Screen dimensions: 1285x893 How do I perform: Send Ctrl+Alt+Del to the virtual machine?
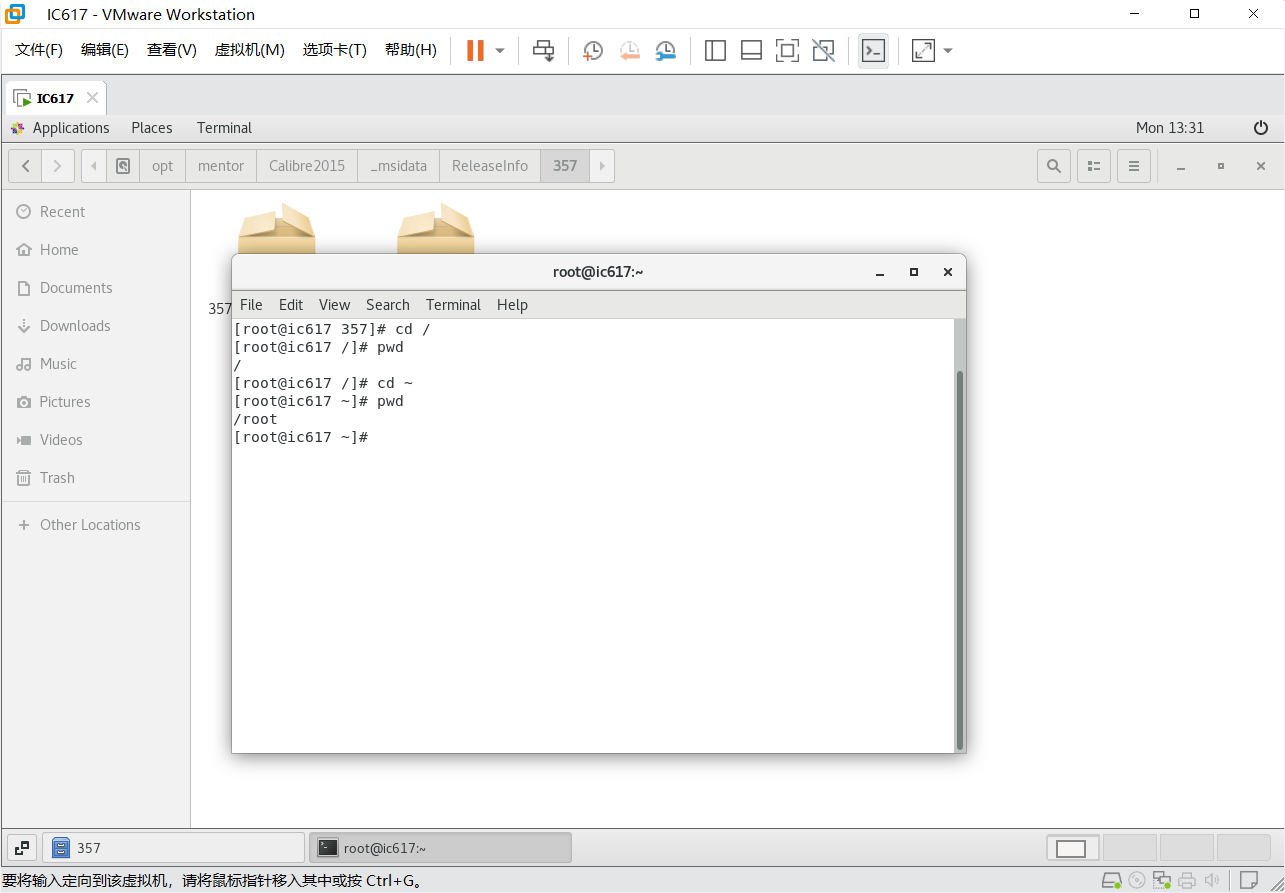543,50
